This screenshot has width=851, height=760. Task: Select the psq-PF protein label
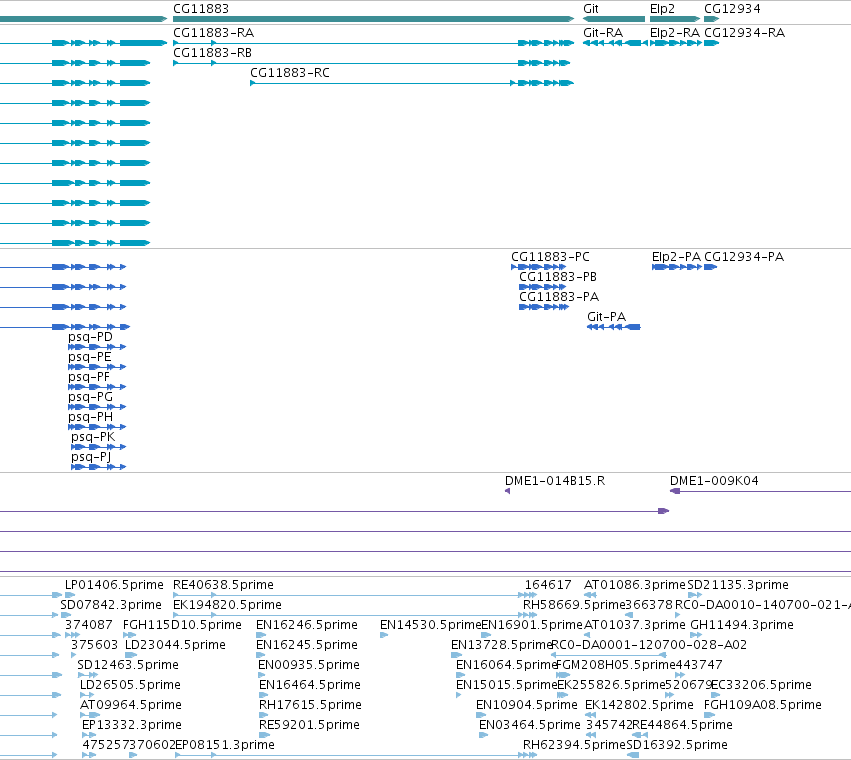(x=89, y=377)
